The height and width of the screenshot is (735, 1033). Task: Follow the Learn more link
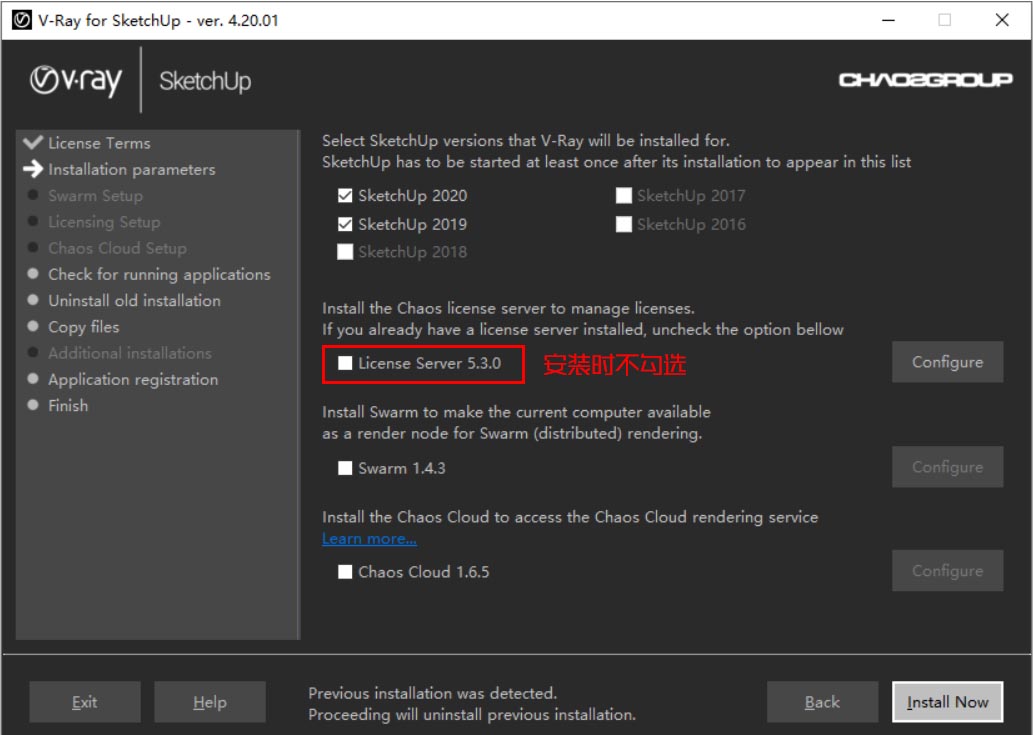(x=369, y=539)
